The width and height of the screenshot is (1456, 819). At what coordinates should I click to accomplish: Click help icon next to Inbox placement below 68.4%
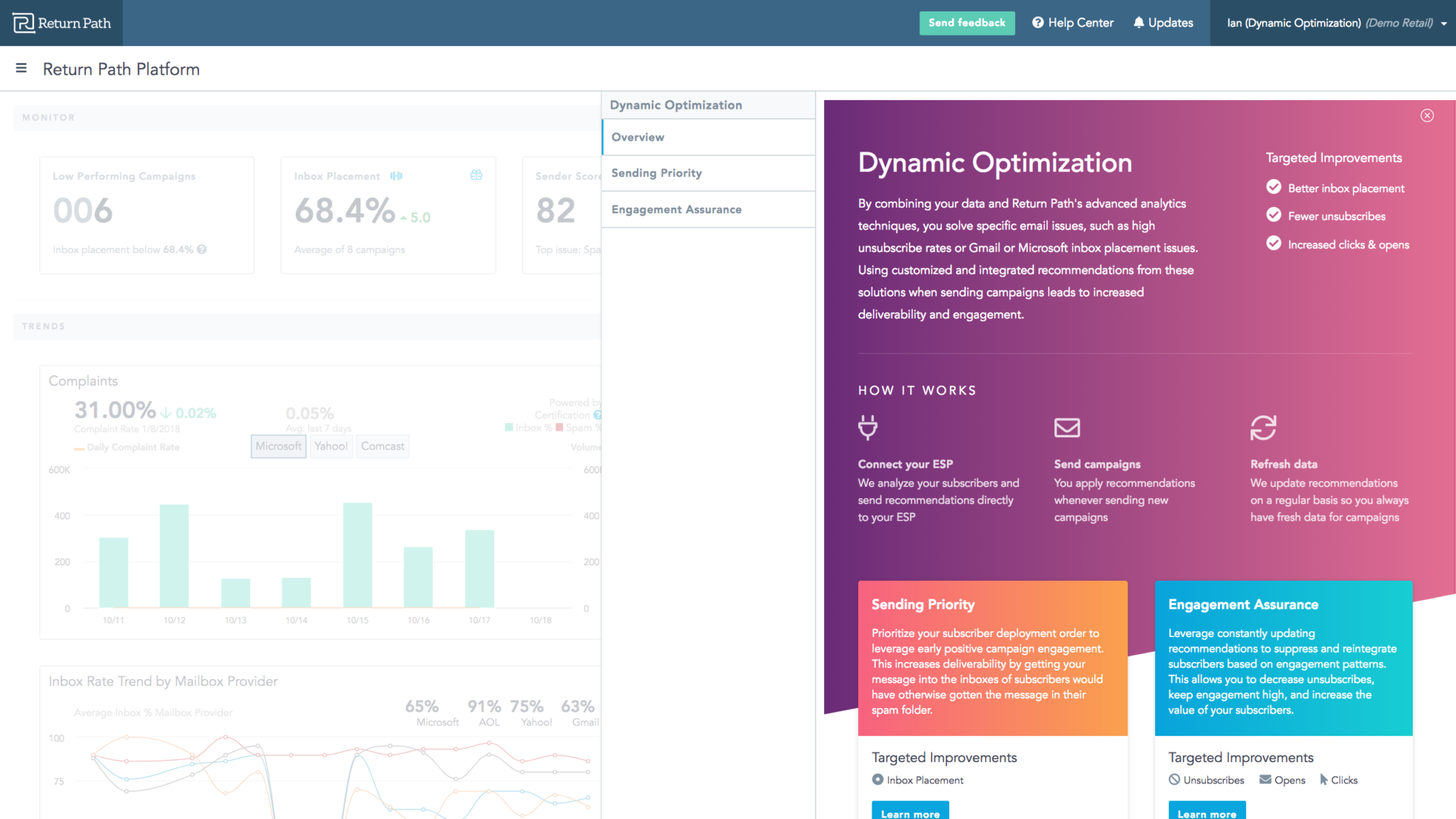click(202, 250)
